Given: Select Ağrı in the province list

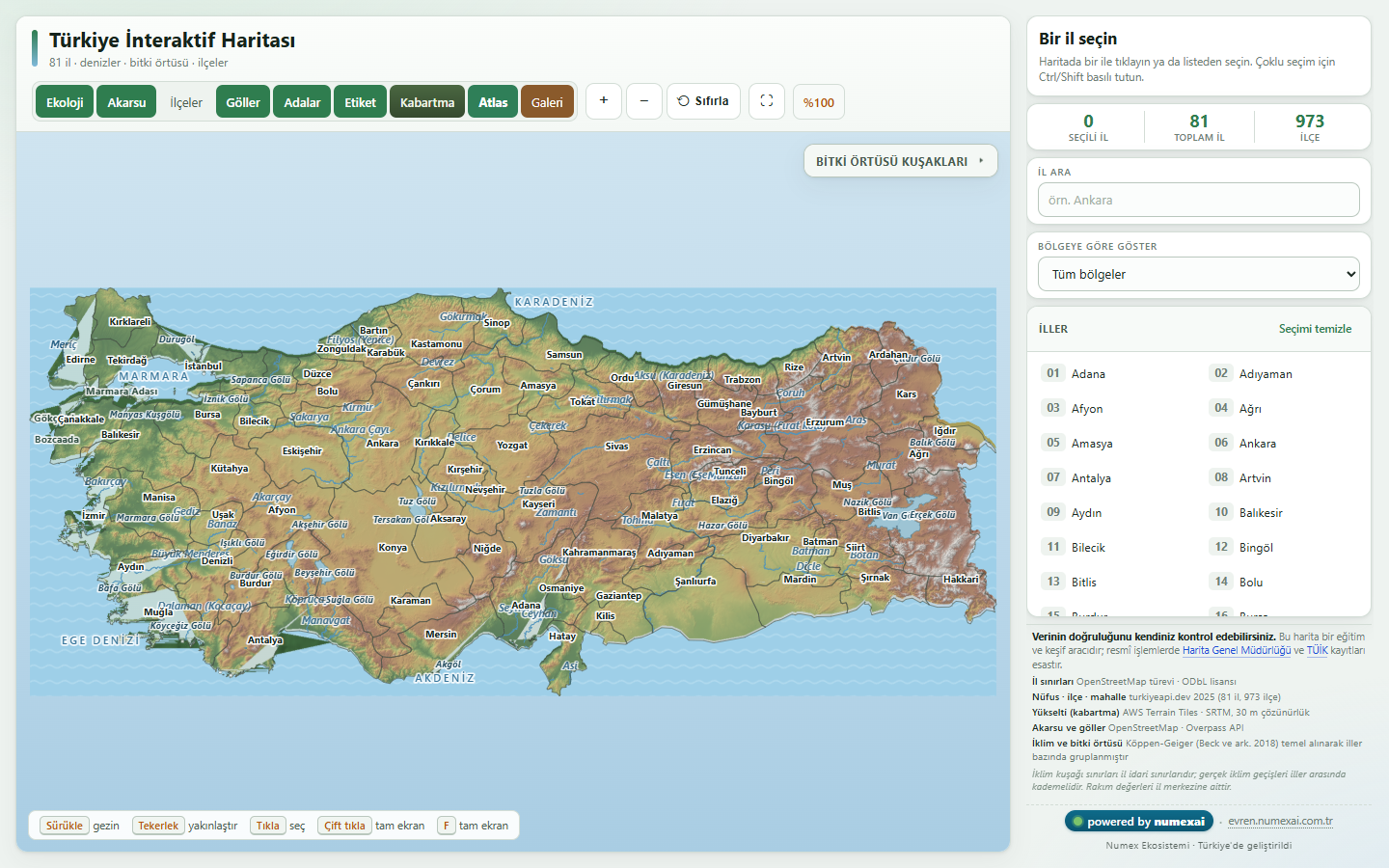Looking at the screenshot, I should (x=1283, y=408).
